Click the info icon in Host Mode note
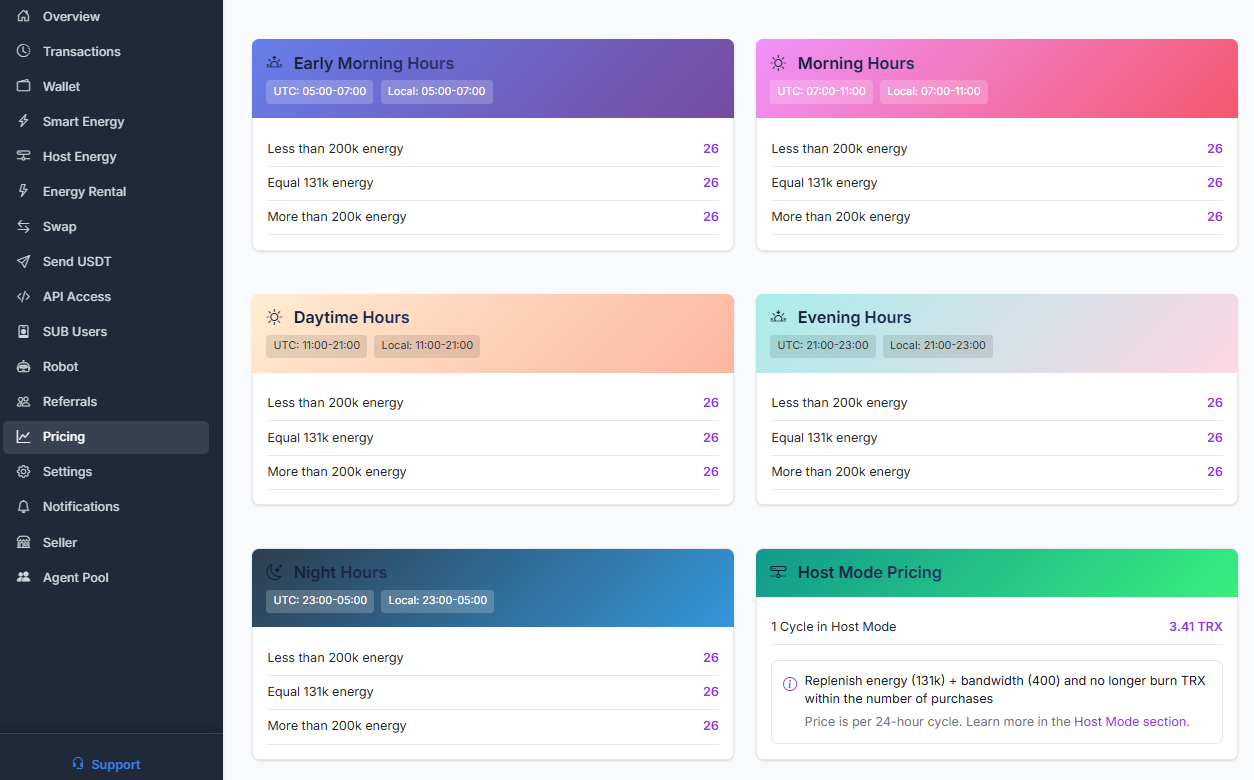Viewport: 1254px width, 780px height. pos(789,684)
